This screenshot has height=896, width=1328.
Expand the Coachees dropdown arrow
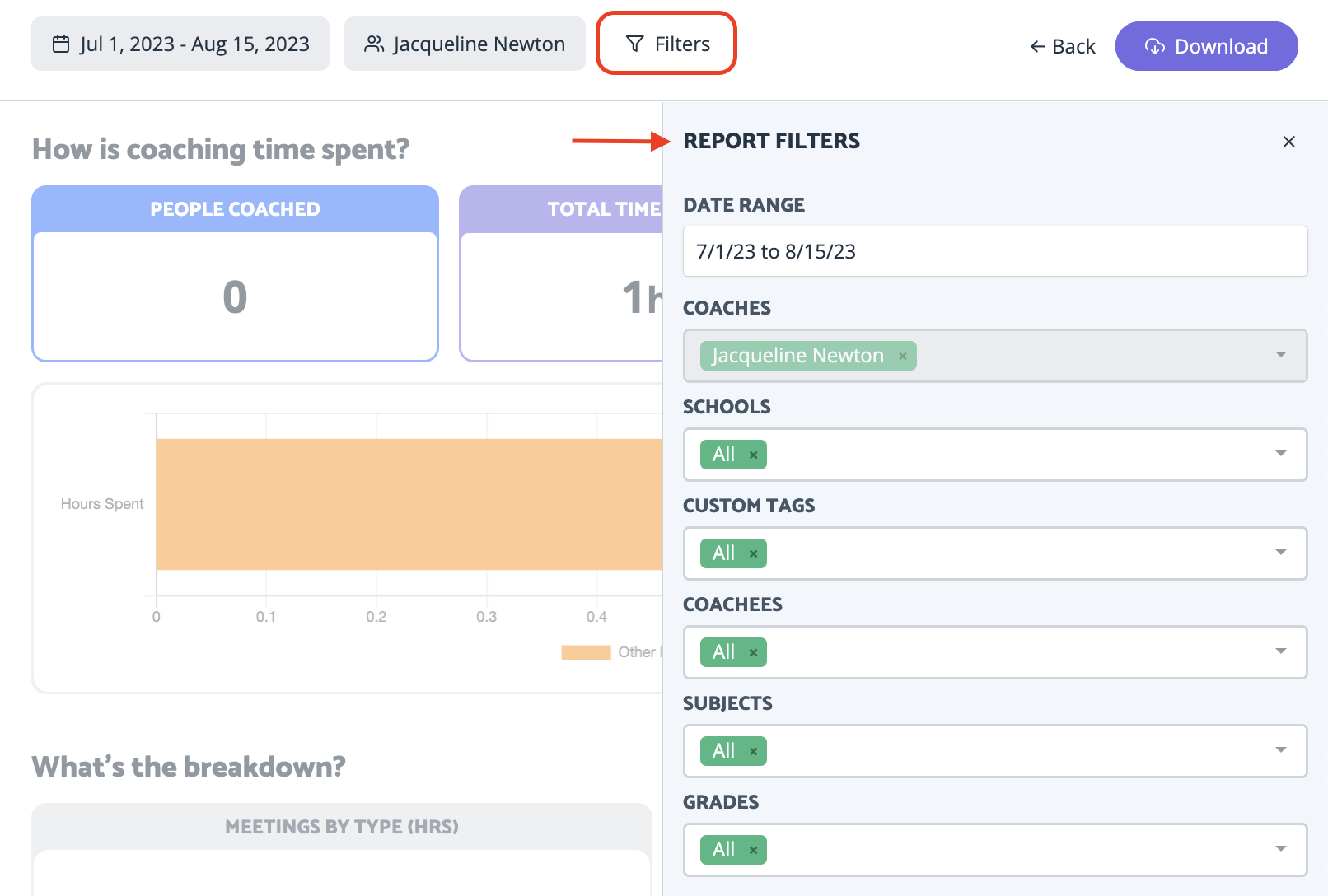(x=1281, y=651)
